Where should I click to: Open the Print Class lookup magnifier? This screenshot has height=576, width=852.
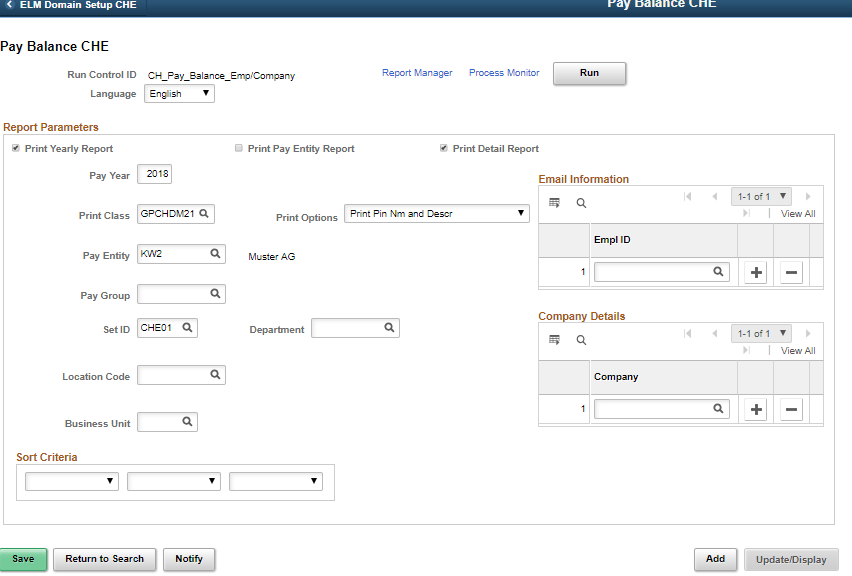(x=202, y=213)
